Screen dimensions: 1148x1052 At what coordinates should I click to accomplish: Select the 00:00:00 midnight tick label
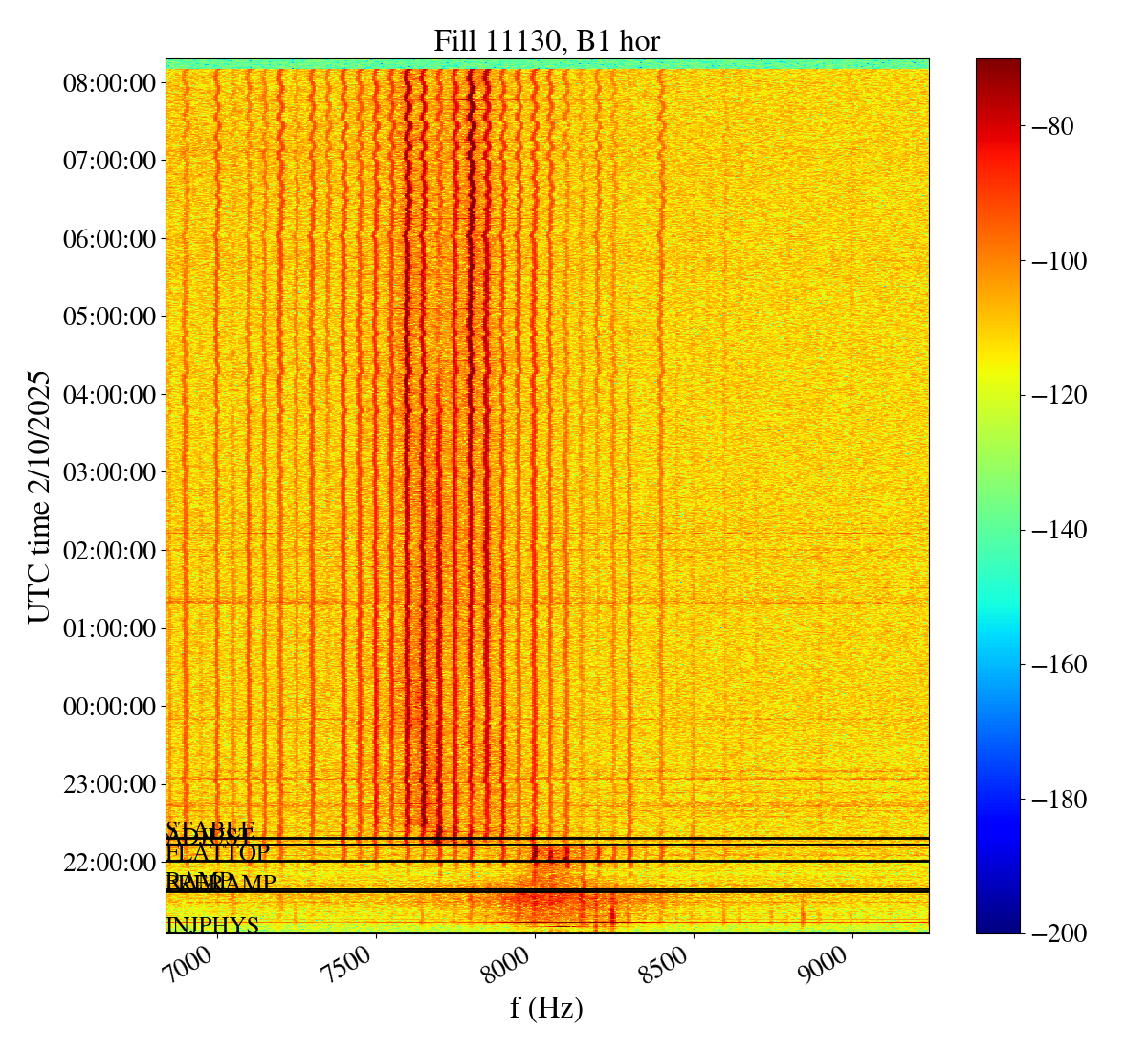pos(109,707)
